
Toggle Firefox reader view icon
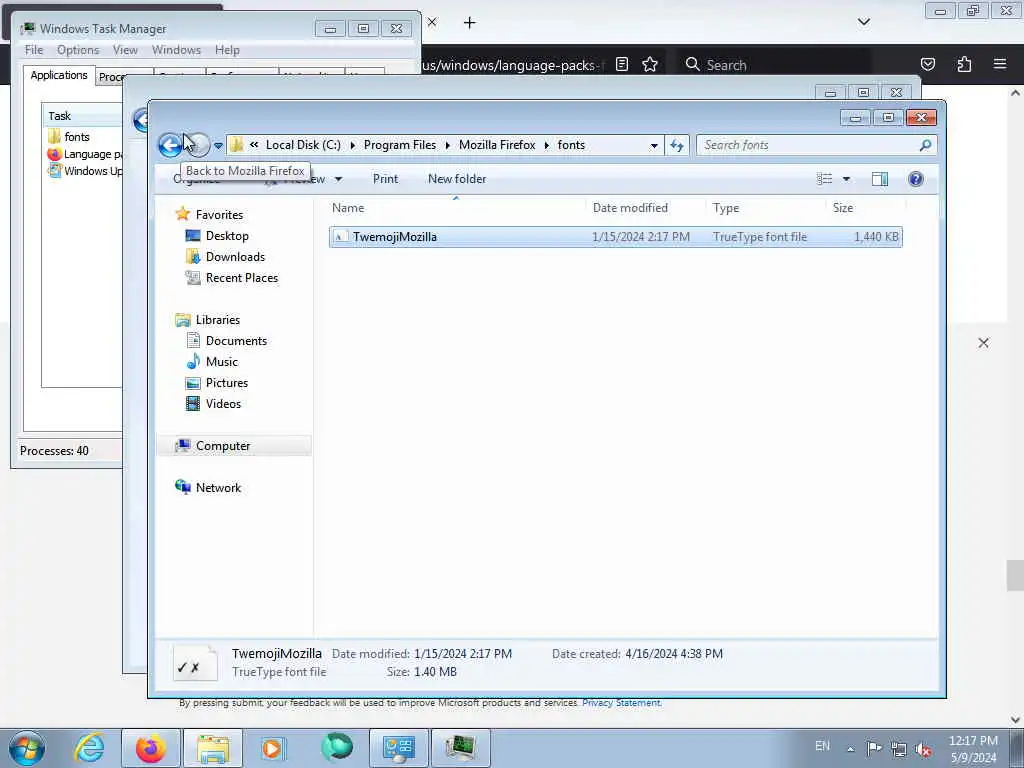coord(622,64)
